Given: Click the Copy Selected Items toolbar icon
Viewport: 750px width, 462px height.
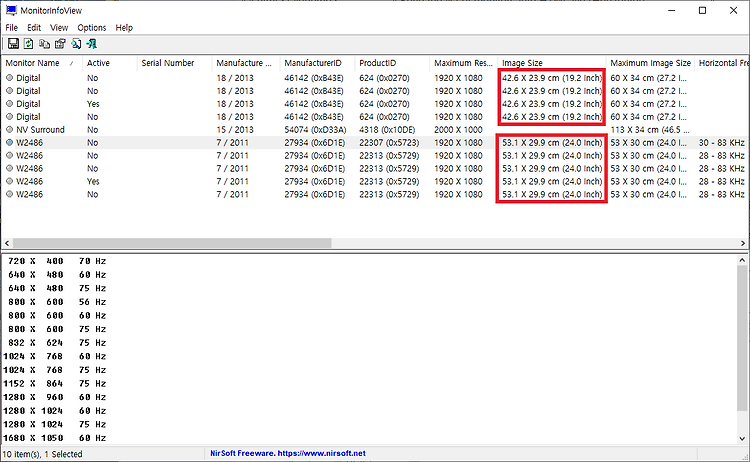Looking at the screenshot, I should pos(44,44).
